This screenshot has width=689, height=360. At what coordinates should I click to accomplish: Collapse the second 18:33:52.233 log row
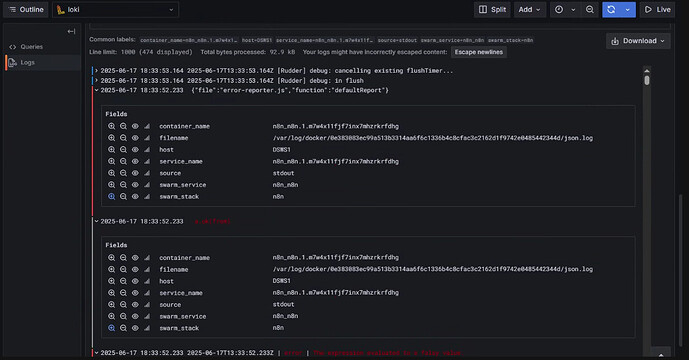(x=96, y=221)
